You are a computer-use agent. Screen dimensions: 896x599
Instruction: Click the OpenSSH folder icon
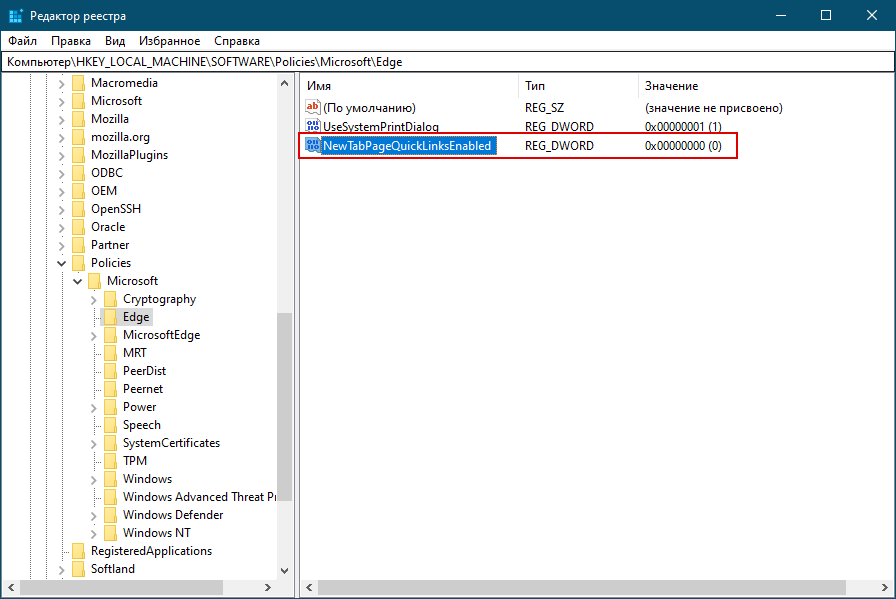point(78,209)
